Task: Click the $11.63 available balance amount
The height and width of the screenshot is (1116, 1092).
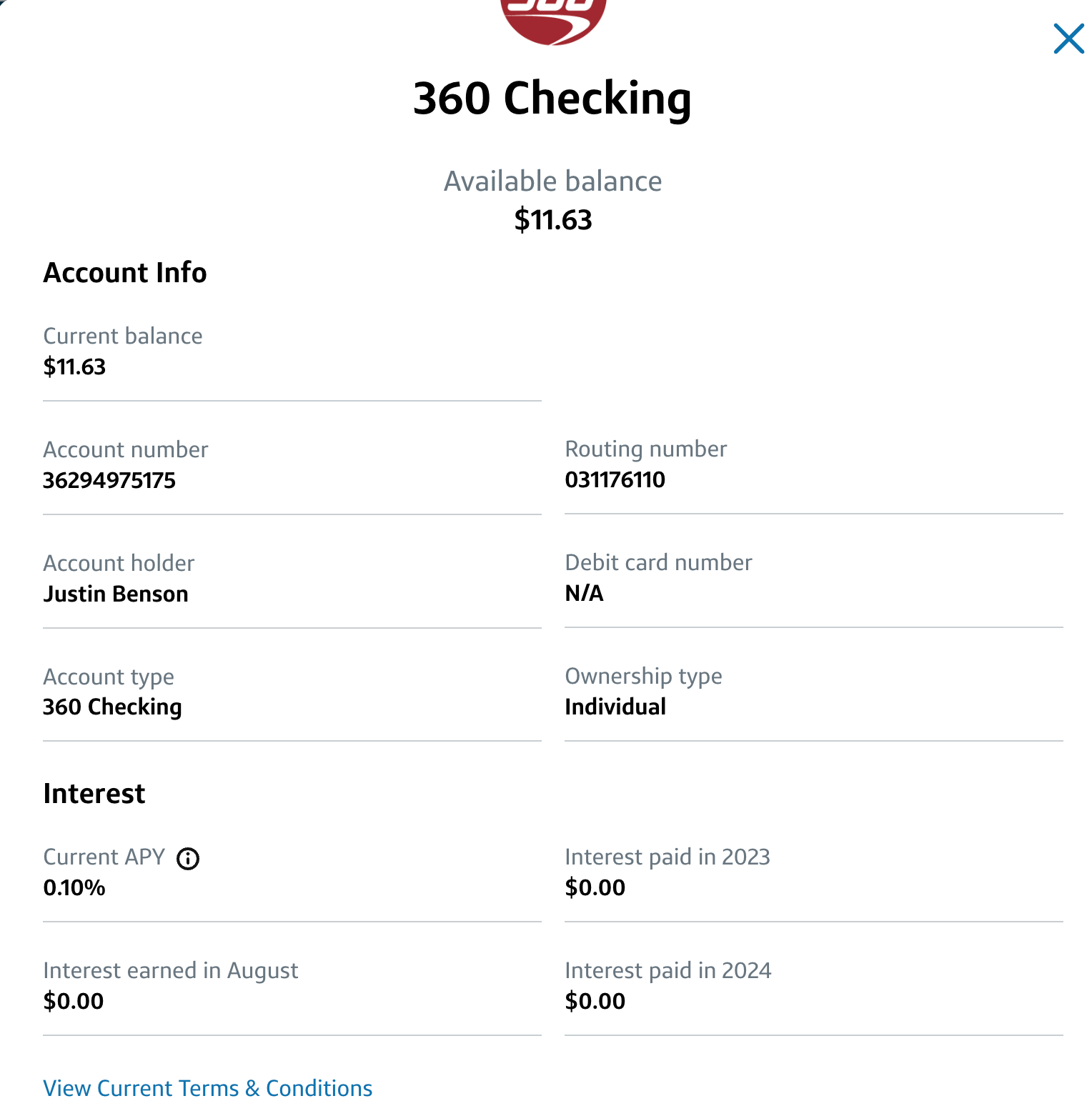Action: click(x=553, y=219)
